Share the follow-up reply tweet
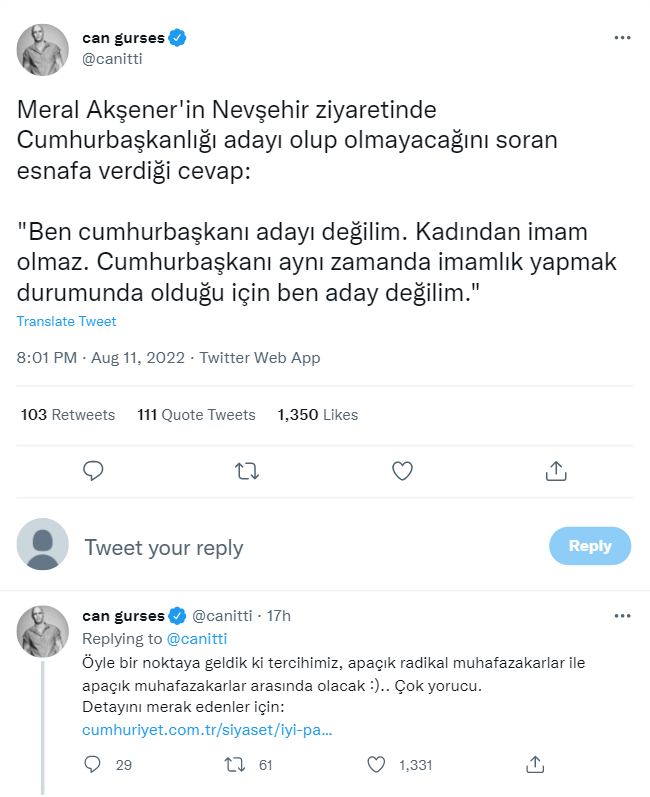The height and width of the screenshot is (797, 650). coord(534,765)
